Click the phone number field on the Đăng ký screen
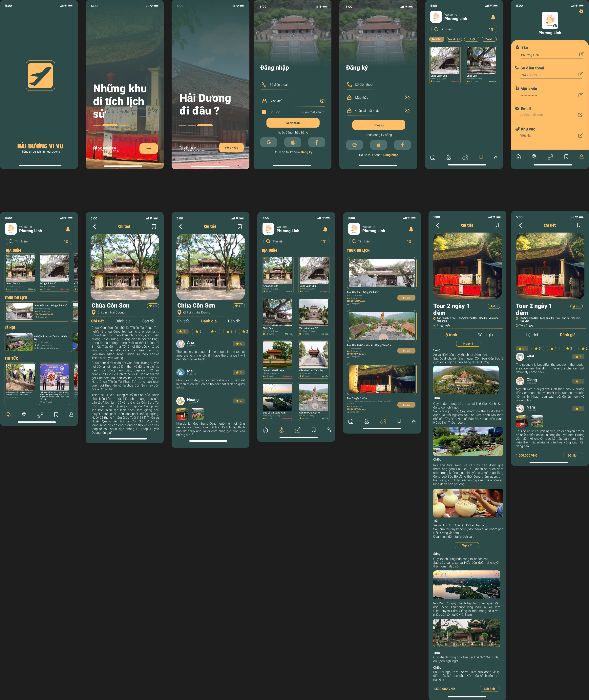Viewport: 589px width, 700px height. pyautogui.click(x=379, y=84)
